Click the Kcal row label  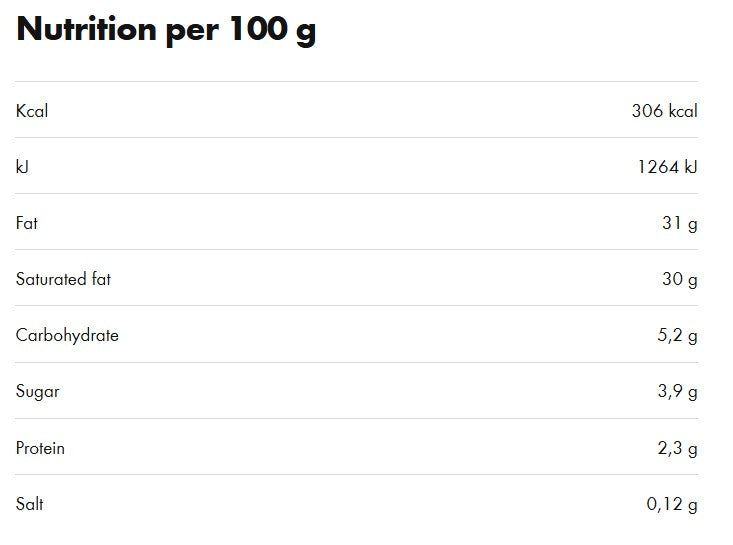coord(32,111)
